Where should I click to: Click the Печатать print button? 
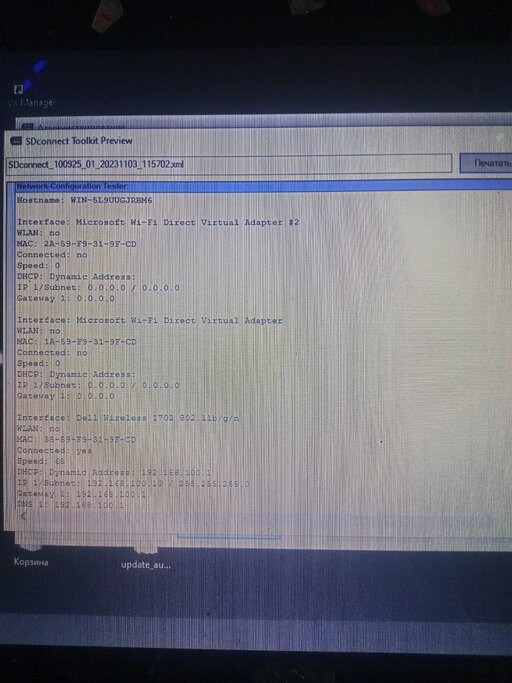click(487, 163)
